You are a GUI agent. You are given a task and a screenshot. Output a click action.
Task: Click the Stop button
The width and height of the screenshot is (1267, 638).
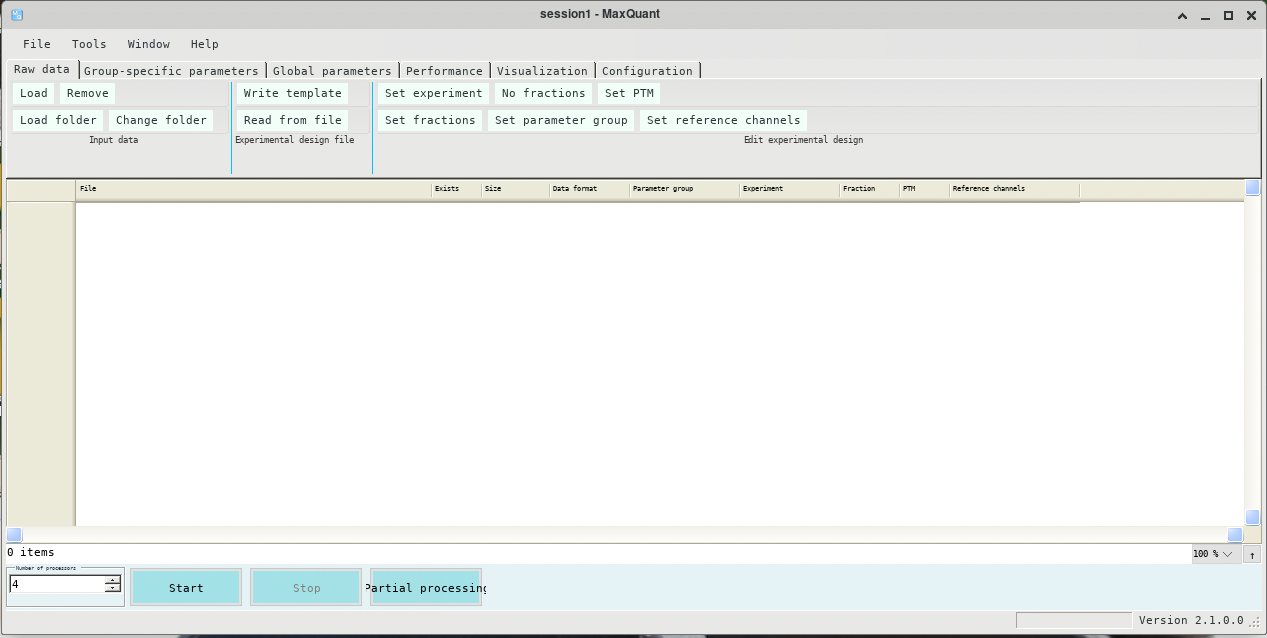306,588
